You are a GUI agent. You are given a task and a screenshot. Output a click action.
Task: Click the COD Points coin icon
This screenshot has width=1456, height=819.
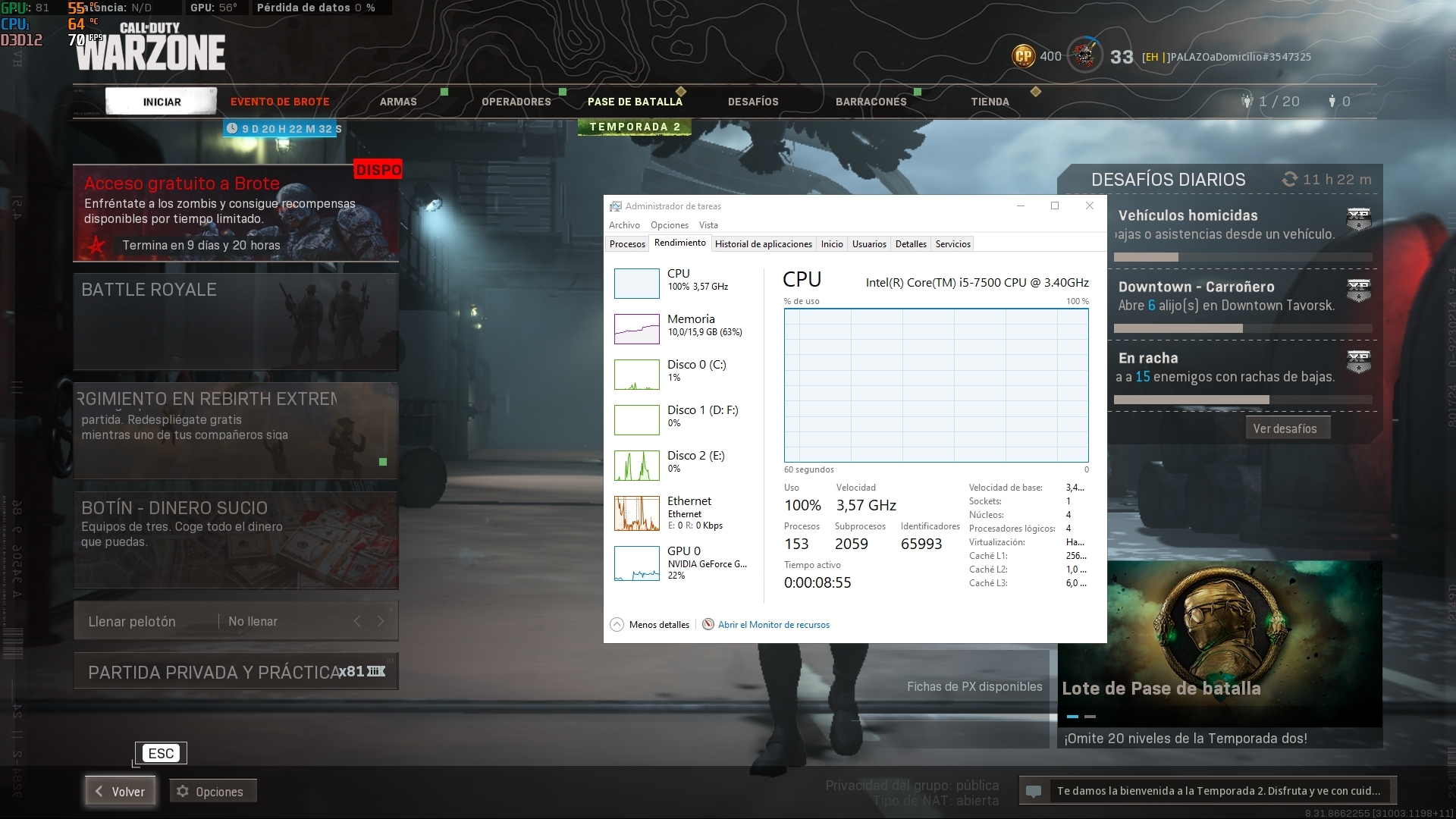click(1024, 56)
